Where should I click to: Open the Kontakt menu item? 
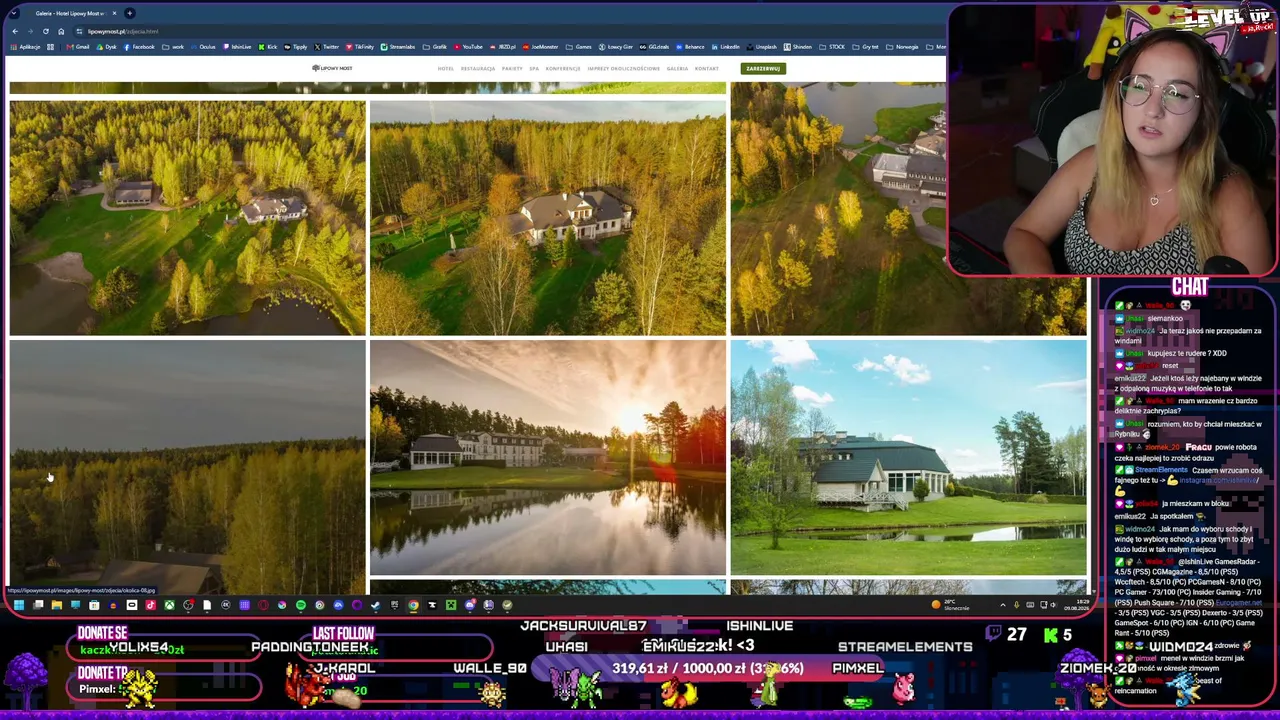tap(707, 69)
